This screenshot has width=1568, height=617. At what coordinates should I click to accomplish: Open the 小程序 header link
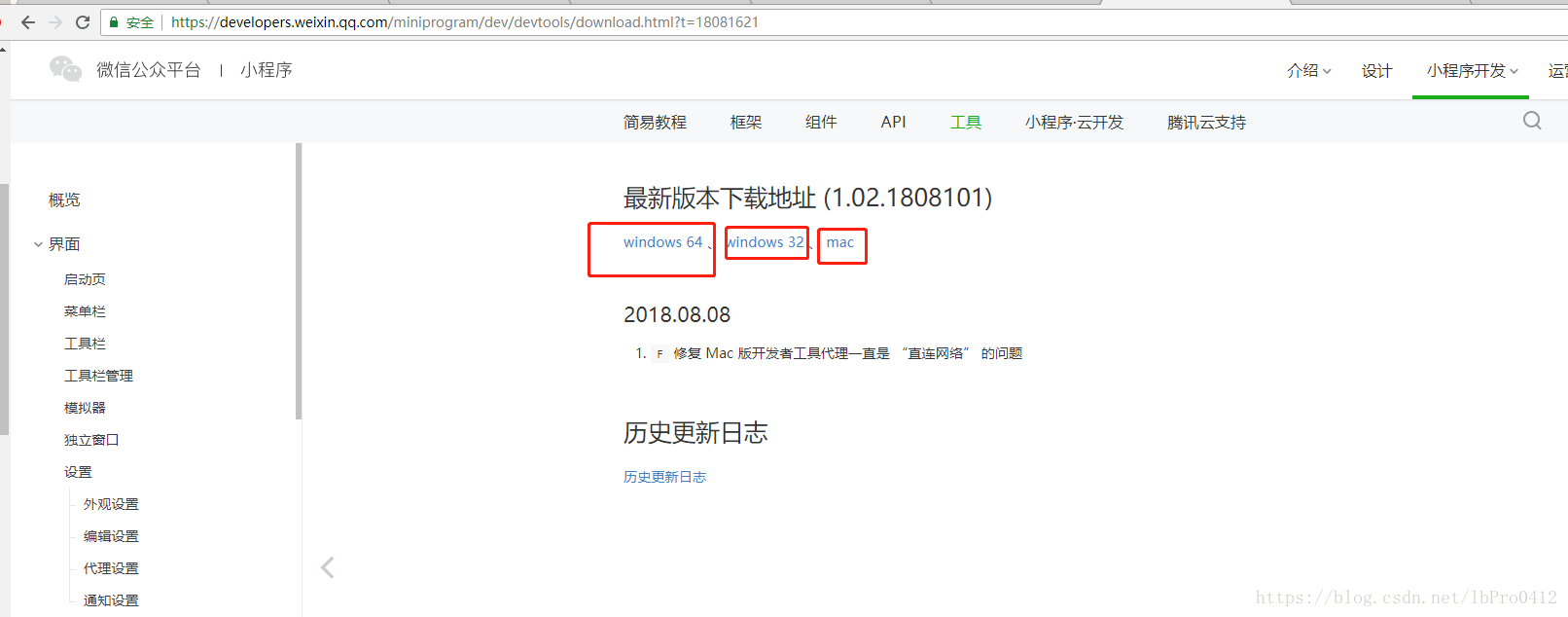(267, 70)
